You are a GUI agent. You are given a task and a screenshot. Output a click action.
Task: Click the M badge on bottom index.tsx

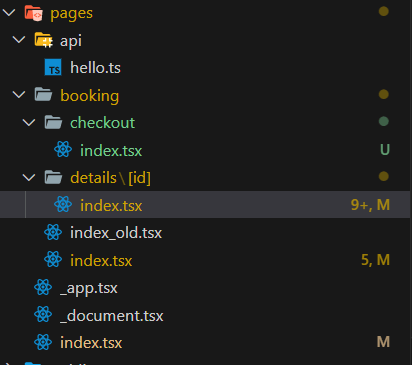point(383,342)
